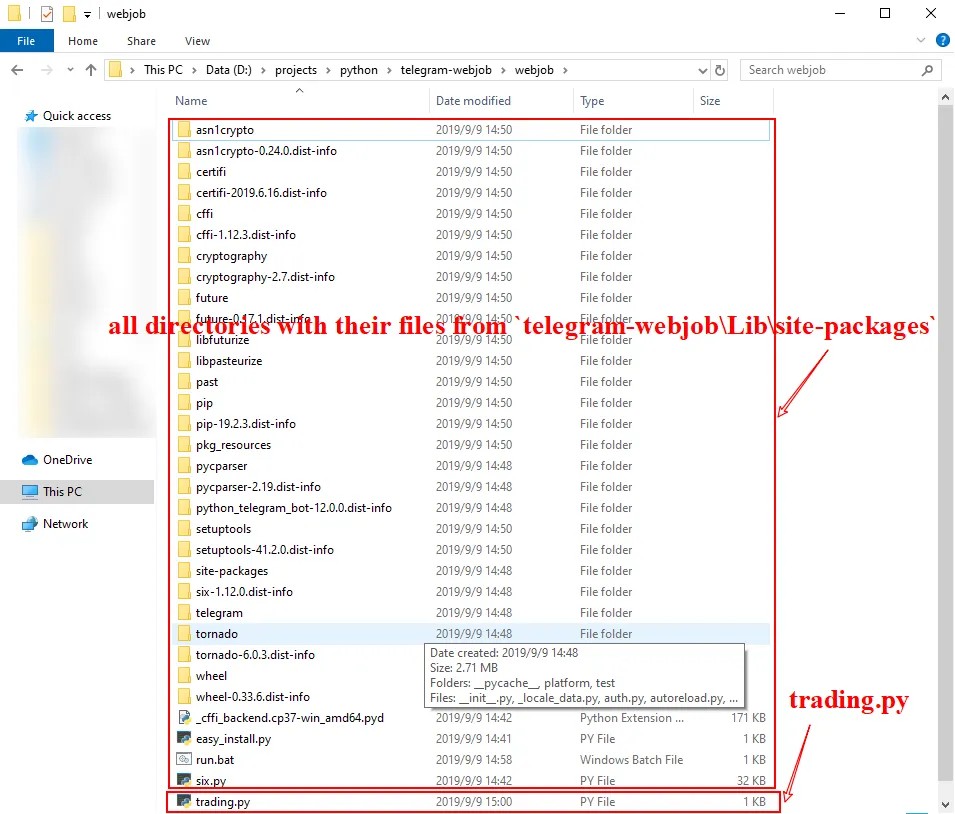Click the Properties checkmark icon in title bar
The image size is (955, 814).
(x=47, y=13)
